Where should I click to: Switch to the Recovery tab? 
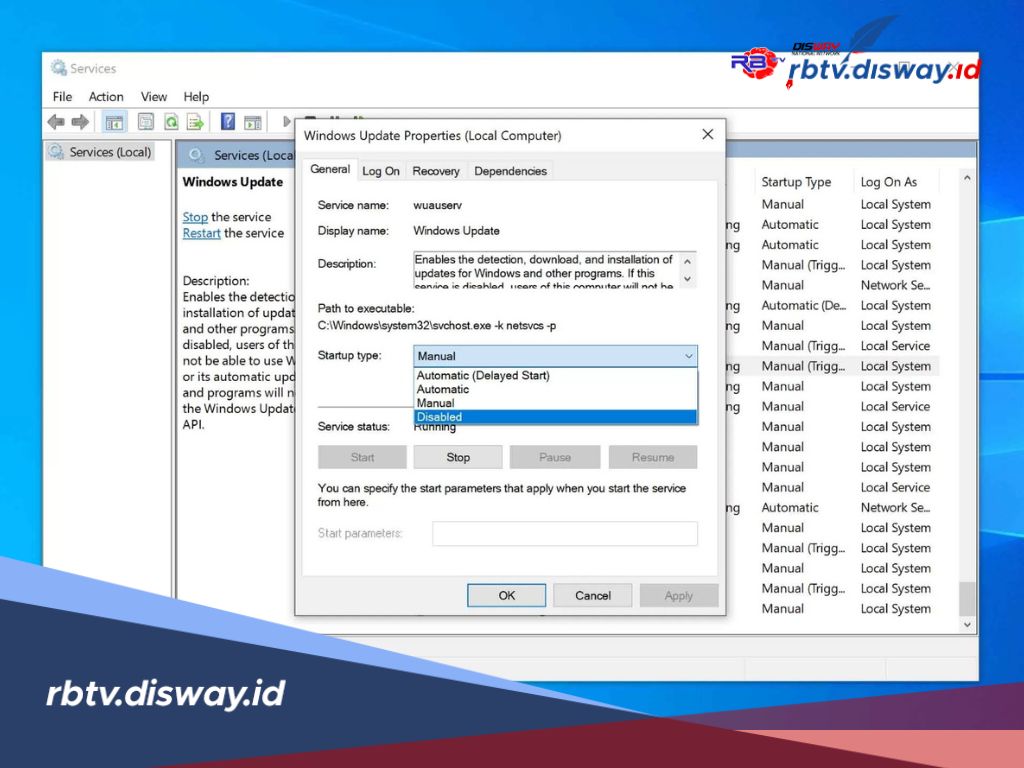point(436,170)
